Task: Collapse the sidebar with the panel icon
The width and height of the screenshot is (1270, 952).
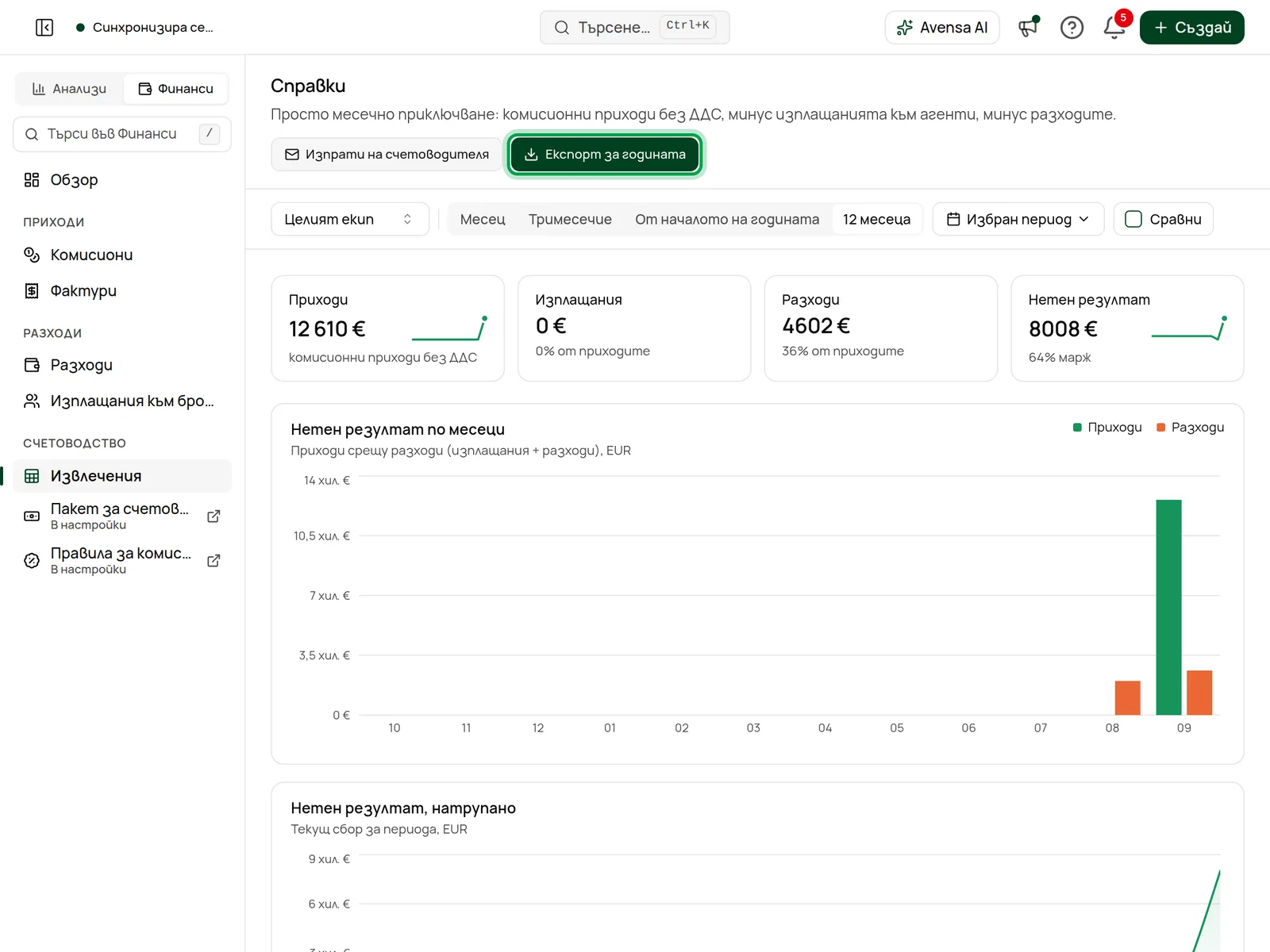Action: tap(44, 28)
